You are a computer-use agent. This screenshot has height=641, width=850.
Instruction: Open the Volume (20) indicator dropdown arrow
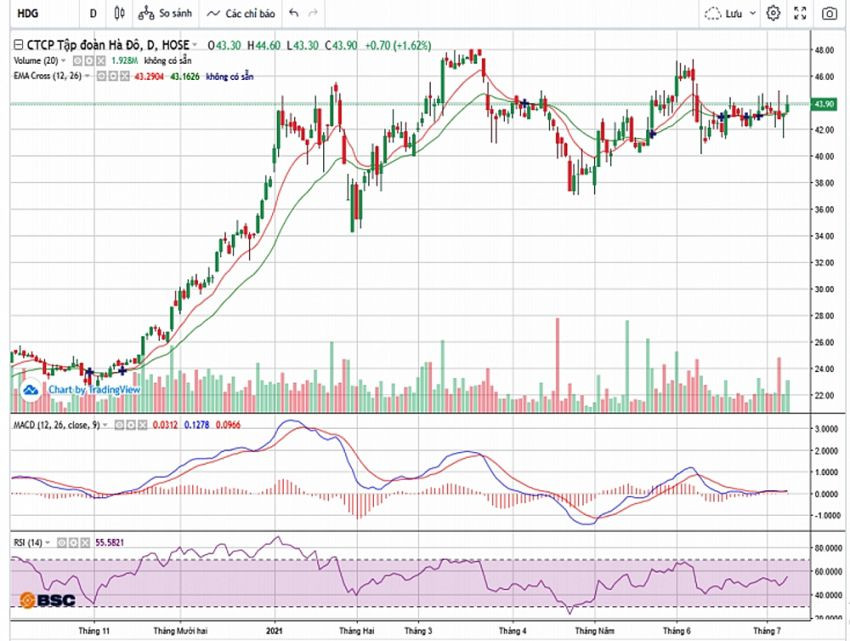pos(63,61)
